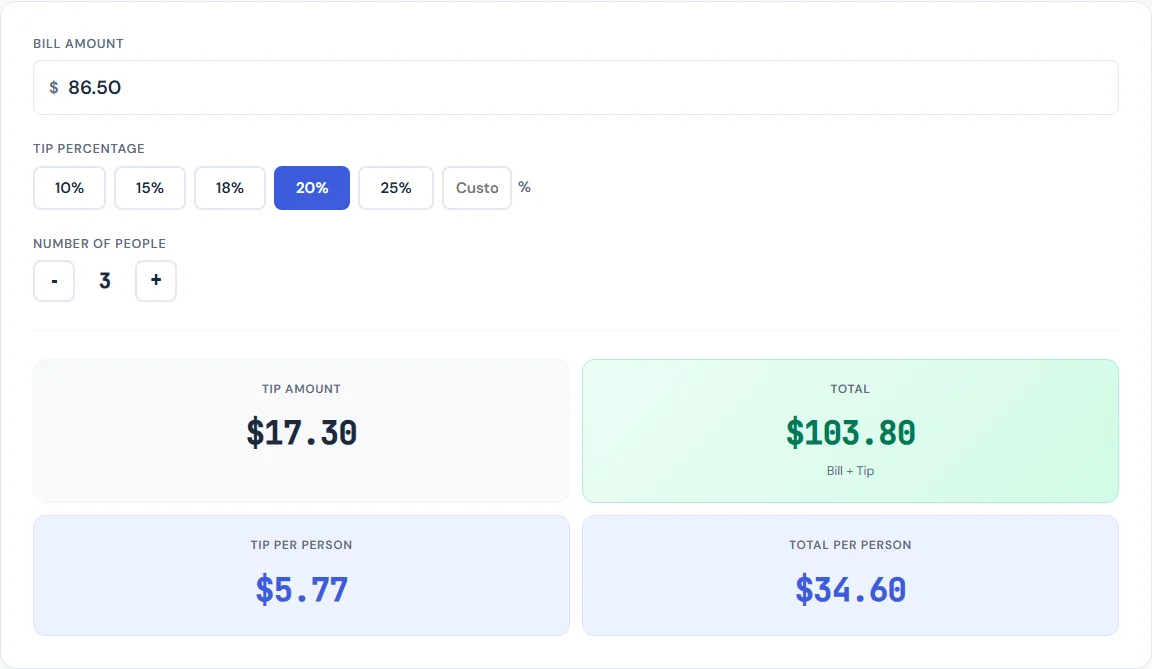Click the people count showing 3
The height and width of the screenshot is (669, 1152).
tap(105, 281)
